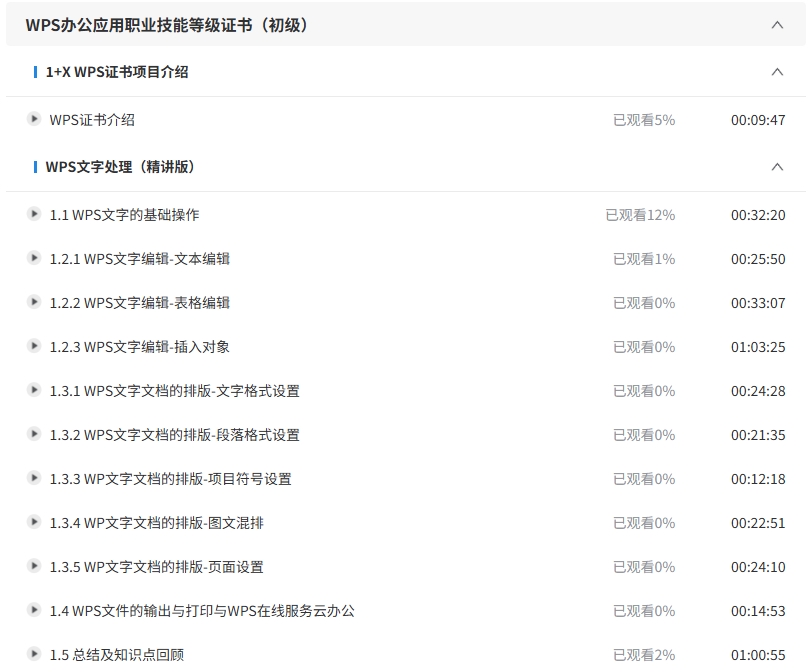Click the duration 01:00:55
810x672 pixels.
(x=758, y=655)
